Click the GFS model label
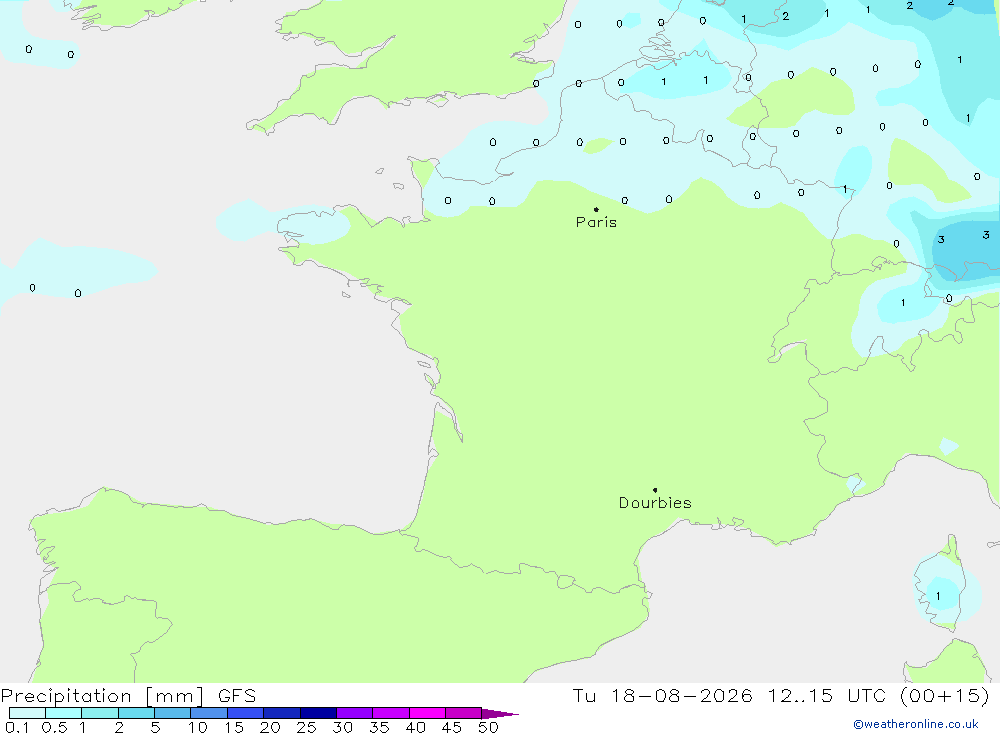Screen dimensions: 1000x733 click(x=237, y=696)
